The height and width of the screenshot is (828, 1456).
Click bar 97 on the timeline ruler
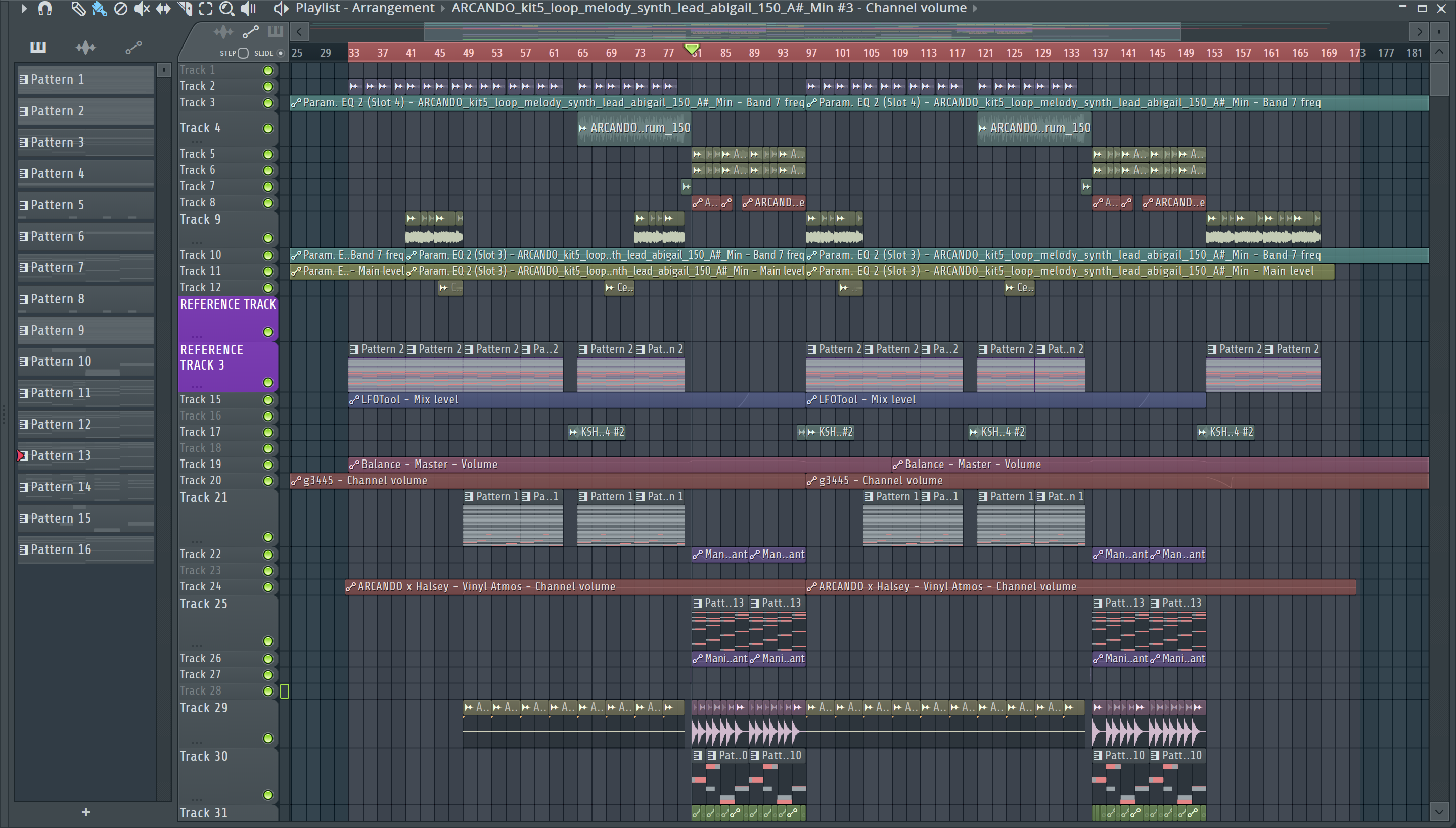point(811,53)
